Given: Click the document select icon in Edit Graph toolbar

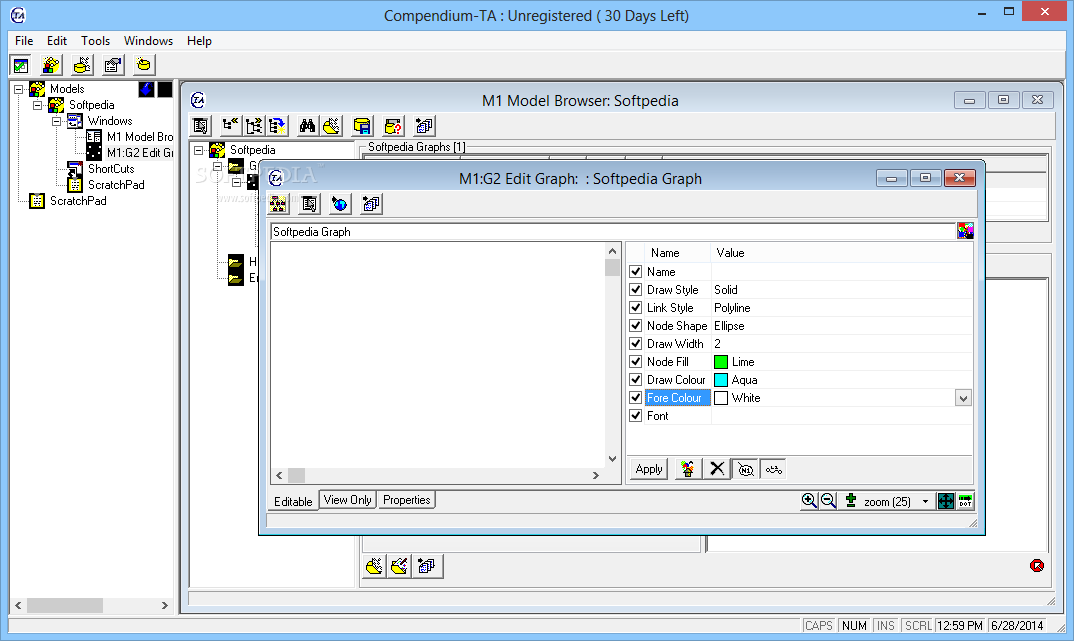Looking at the screenshot, I should pyautogui.click(x=310, y=204).
